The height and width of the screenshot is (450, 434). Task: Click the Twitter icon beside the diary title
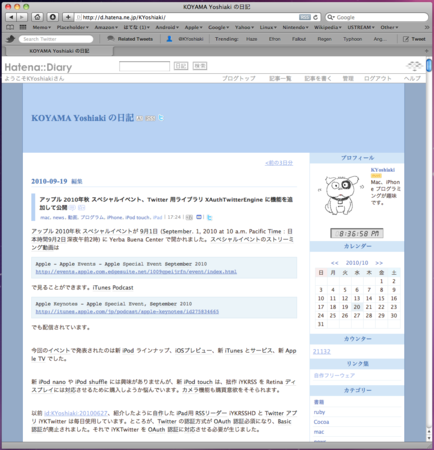tap(161, 118)
